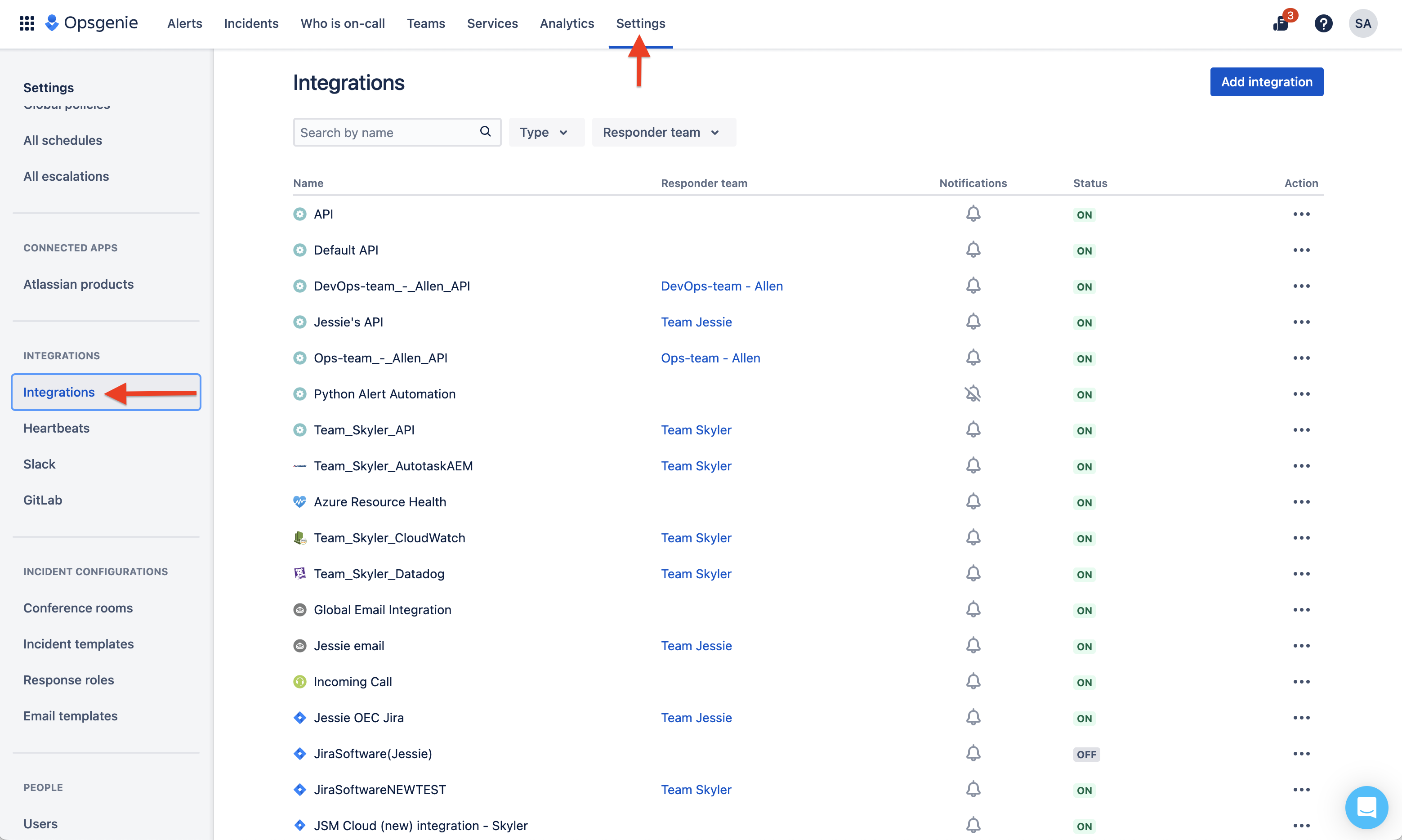Click the Add integration button

point(1267,81)
